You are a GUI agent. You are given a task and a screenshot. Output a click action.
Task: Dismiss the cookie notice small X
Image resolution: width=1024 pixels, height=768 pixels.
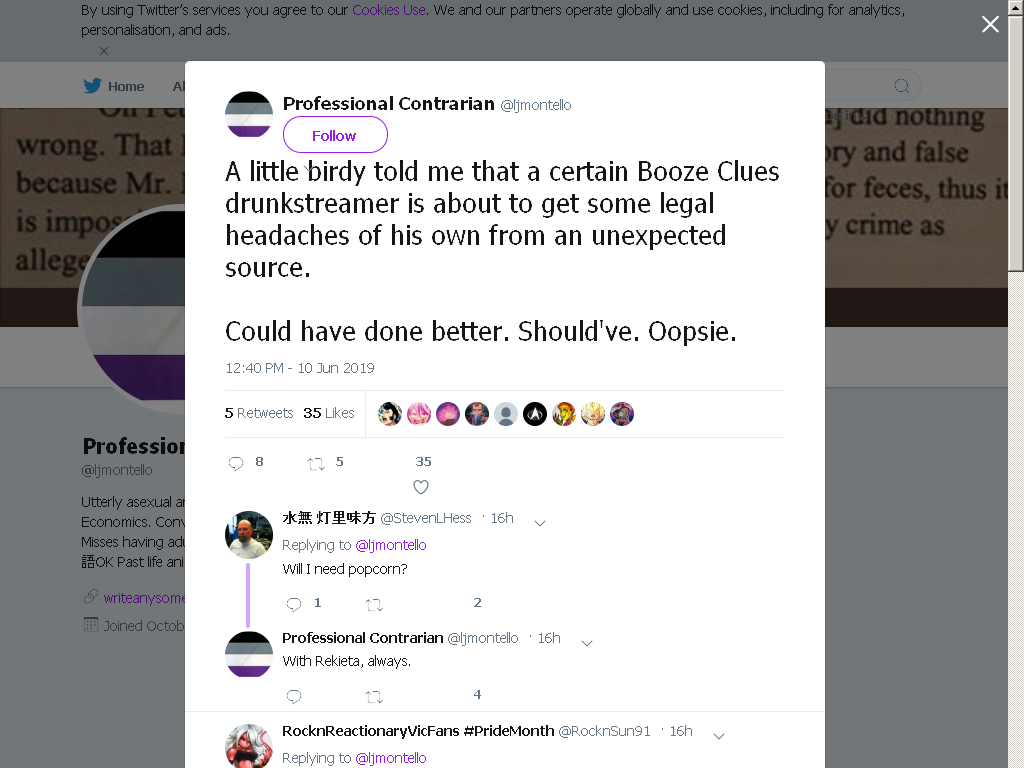click(x=104, y=50)
